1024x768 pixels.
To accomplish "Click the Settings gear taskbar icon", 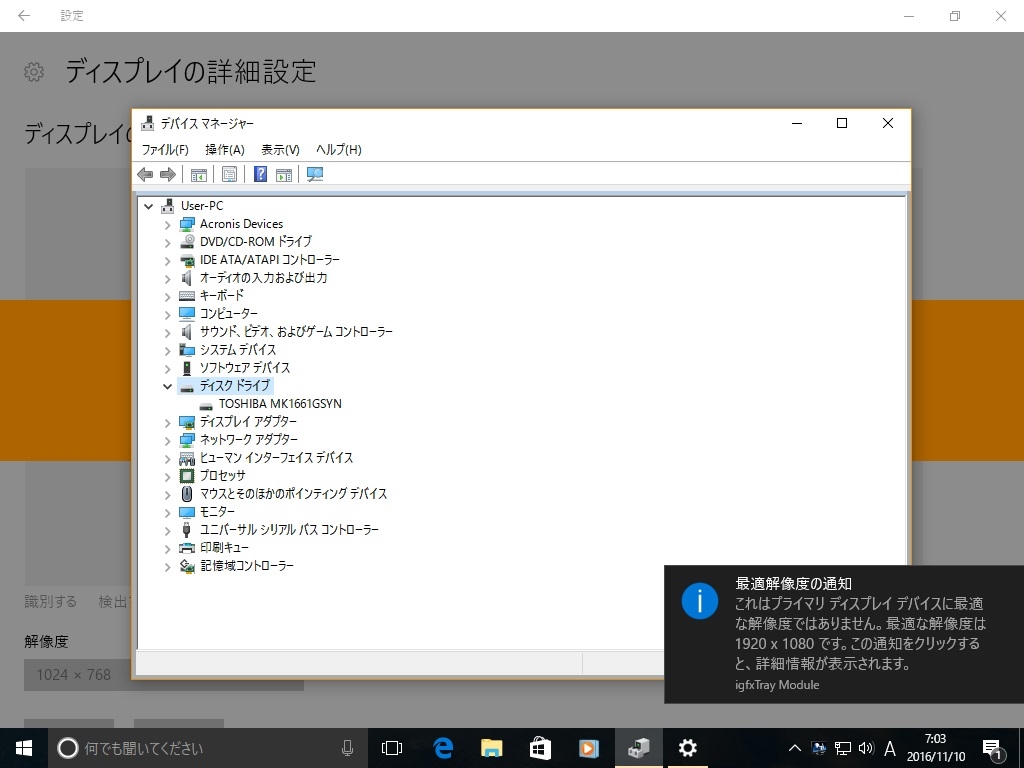I will [x=687, y=748].
